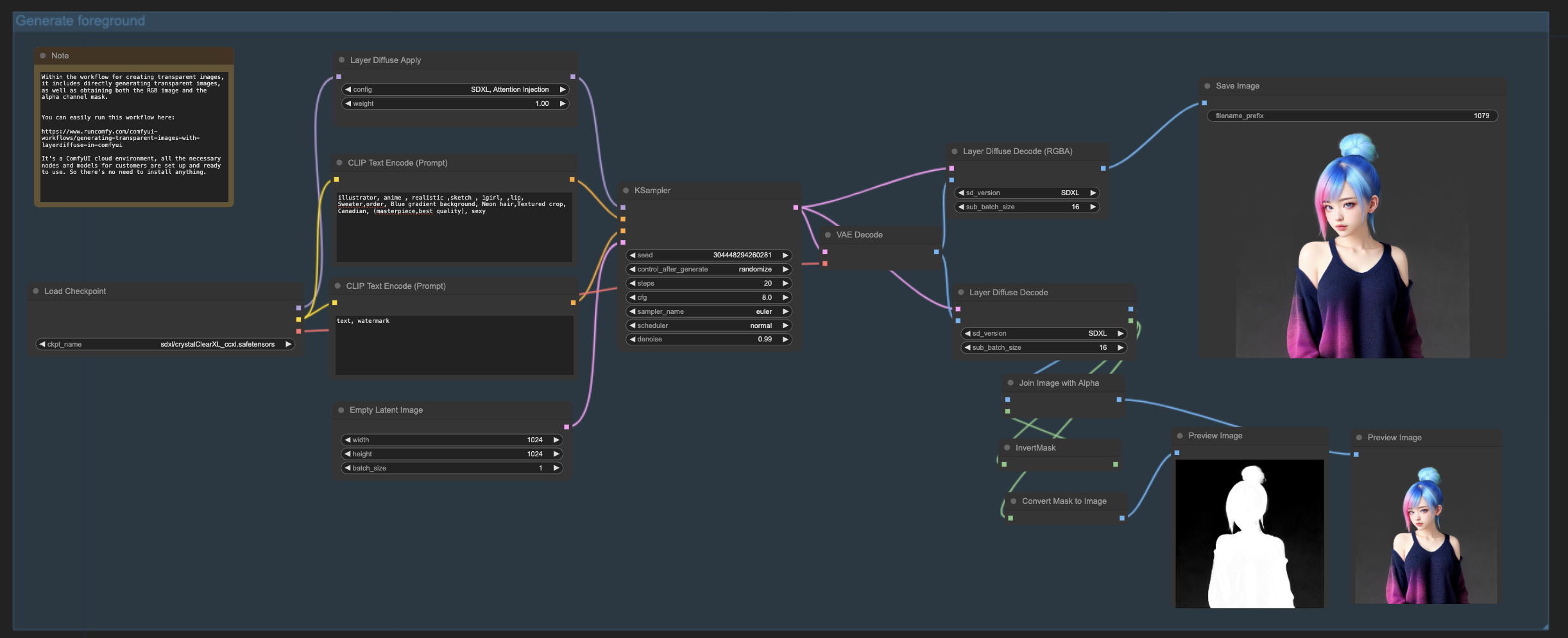The width and height of the screenshot is (1568, 638).
Task: Click the Layer Diffuse Apply node's collapse dot
Action: pos(341,60)
